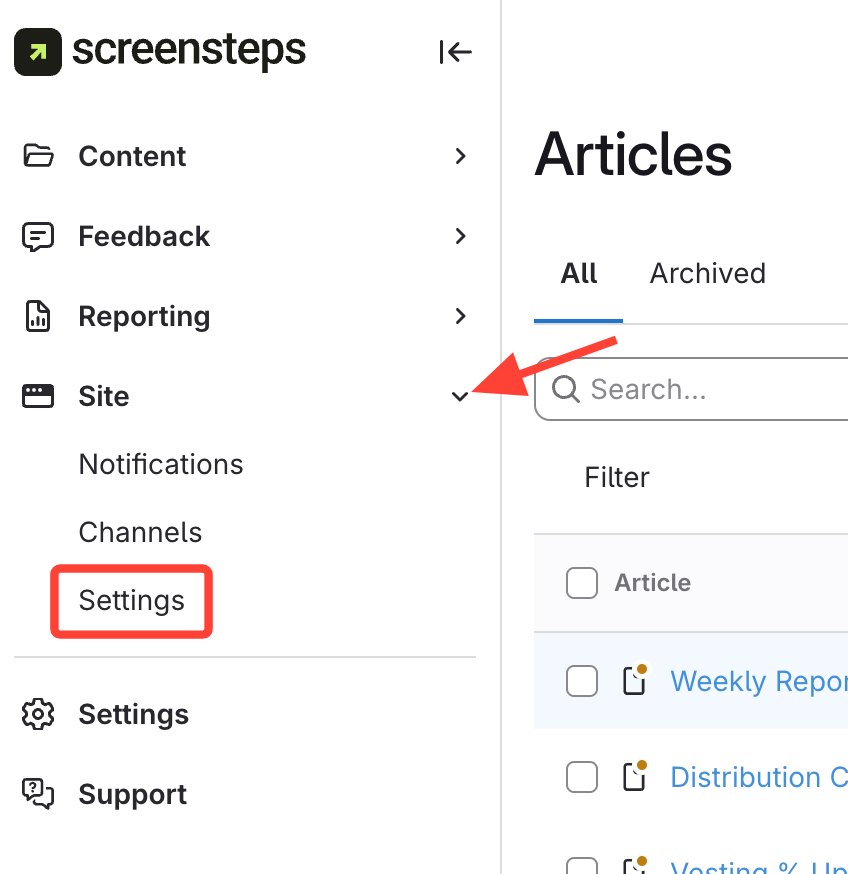Click the Content folder icon
The height and width of the screenshot is (874, 848).
(x=38, y=156)
